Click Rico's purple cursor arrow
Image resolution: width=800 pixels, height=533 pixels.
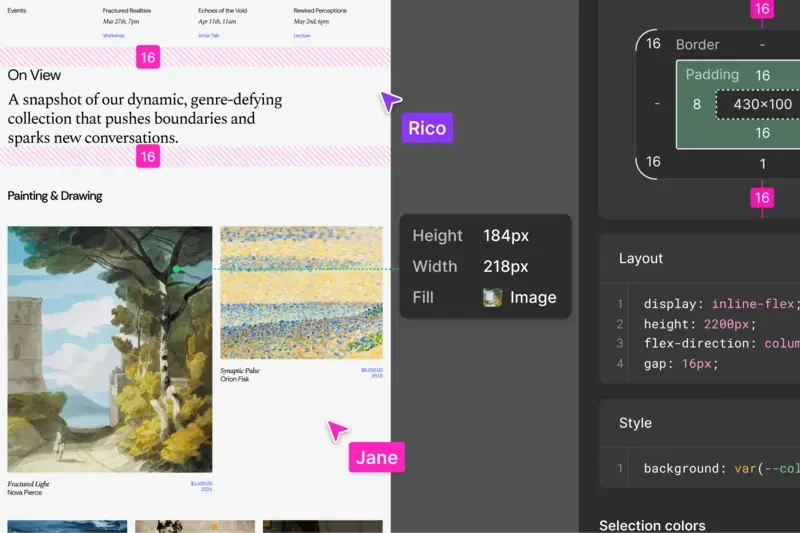[x=389, y=101]
